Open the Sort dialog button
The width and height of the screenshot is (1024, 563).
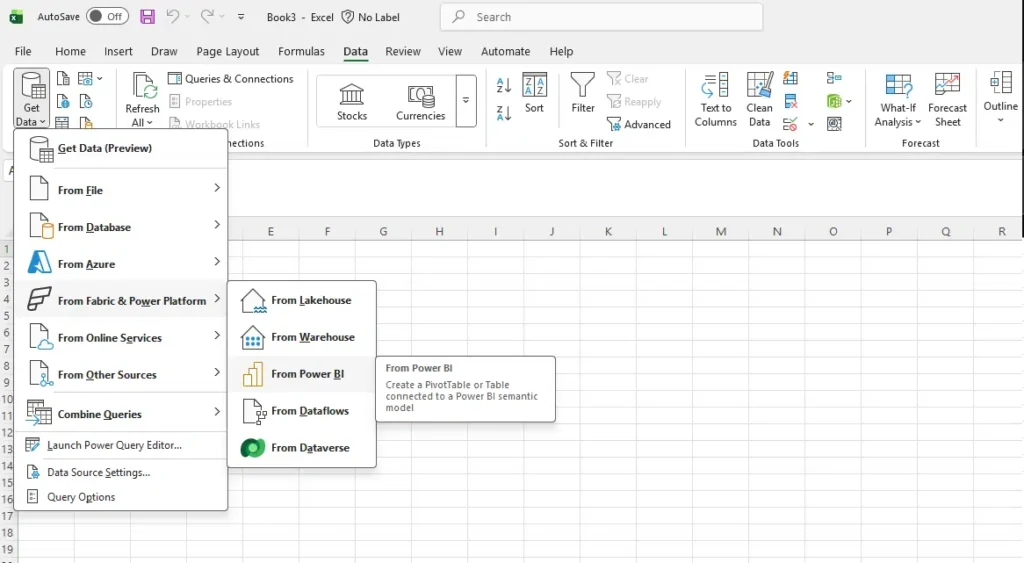[534, 93]
